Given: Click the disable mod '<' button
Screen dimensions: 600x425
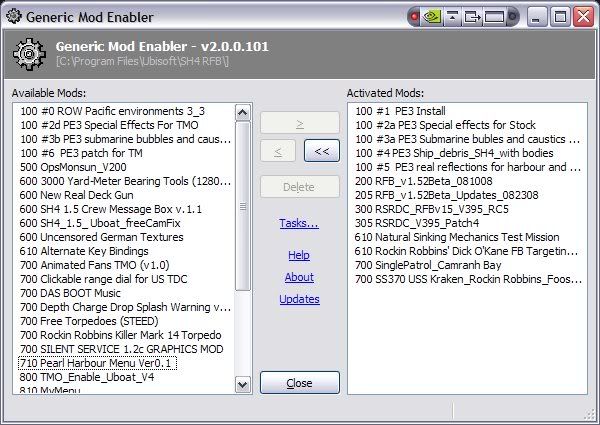Looking at the screenshot, I should pyautogui.click(x=278, y=151).
